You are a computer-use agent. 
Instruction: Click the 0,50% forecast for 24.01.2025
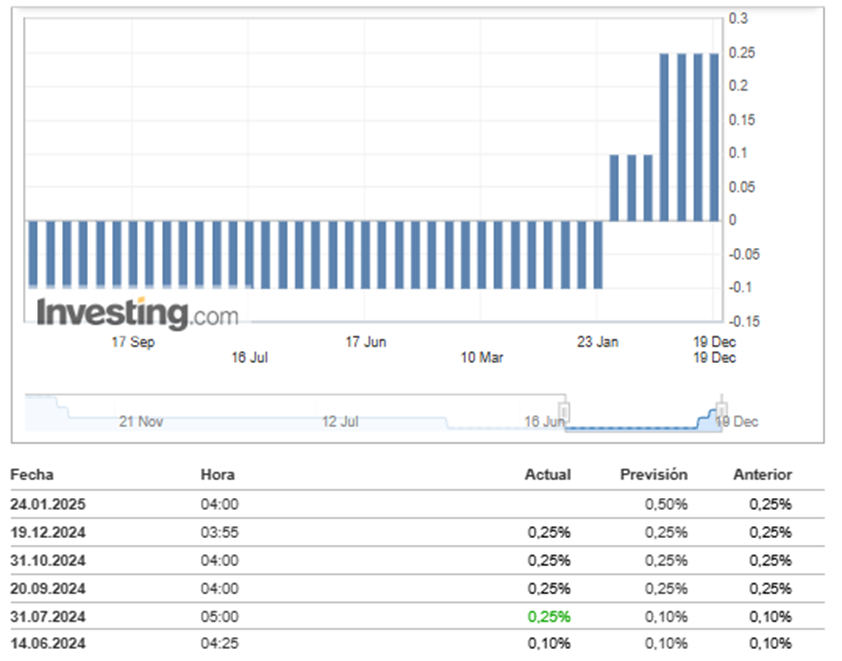pyautogui.click(x=666, y=504)
